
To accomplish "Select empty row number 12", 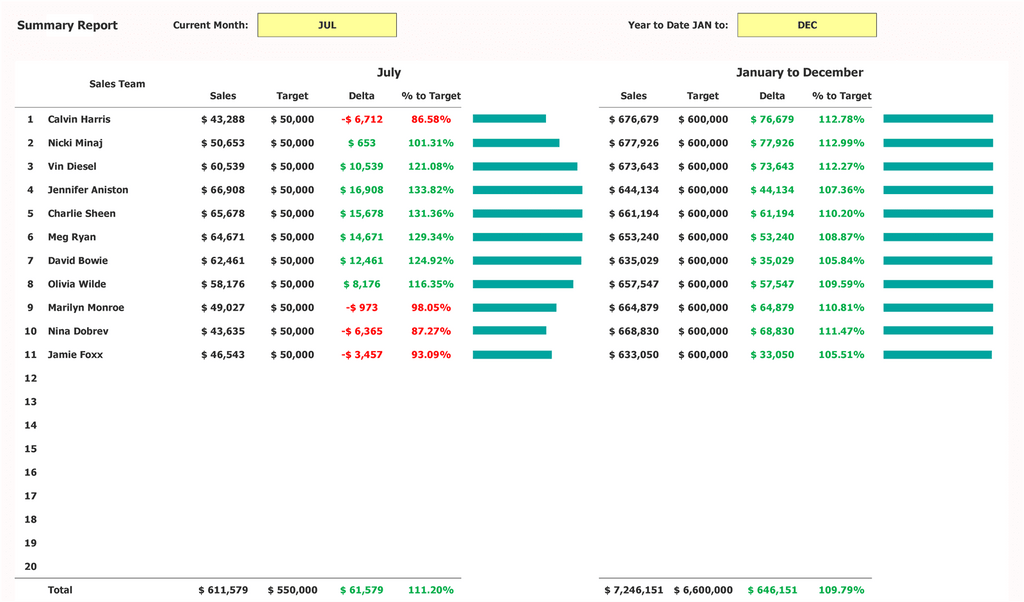I will click(x=30, y=378).
